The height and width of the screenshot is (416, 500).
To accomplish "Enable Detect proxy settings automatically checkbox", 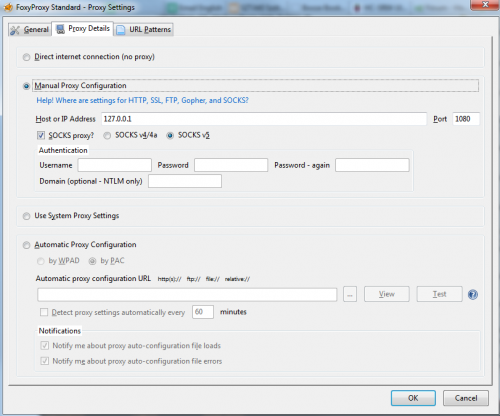I will click(x=44, y=312).
